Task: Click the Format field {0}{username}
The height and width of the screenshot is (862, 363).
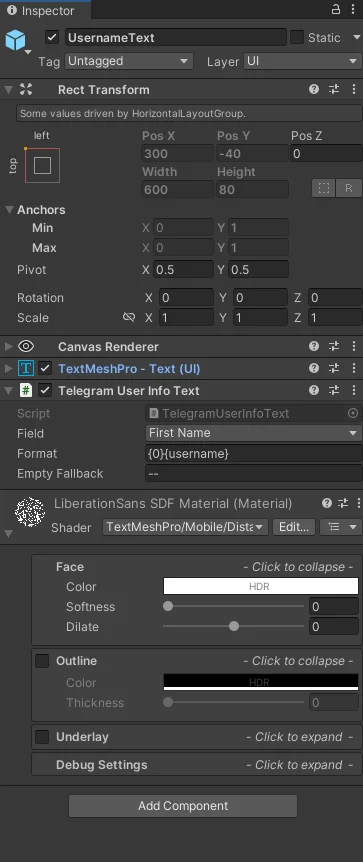Action: pos(254,454)
